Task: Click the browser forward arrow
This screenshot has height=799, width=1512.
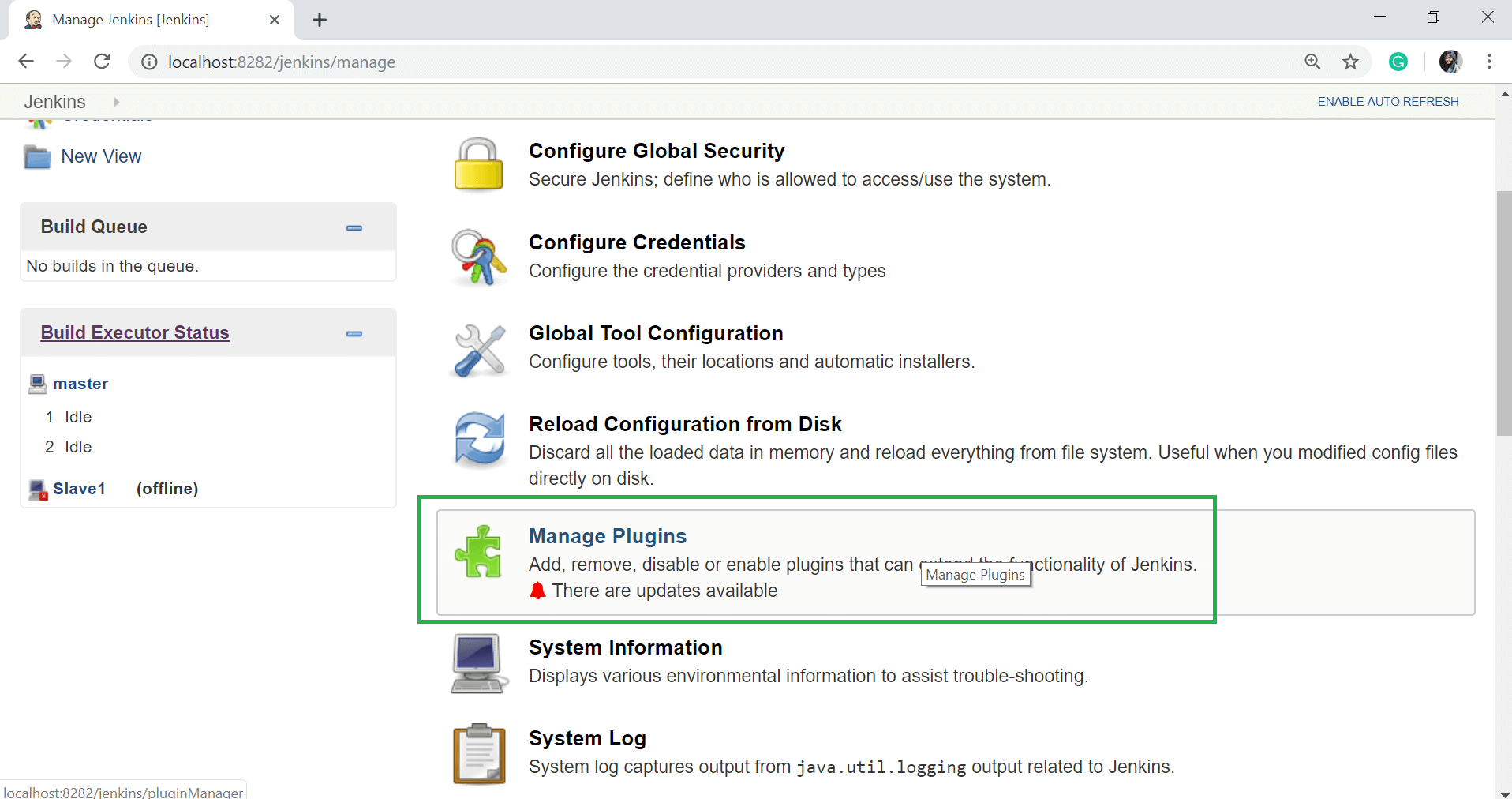Action: (64, 62)
